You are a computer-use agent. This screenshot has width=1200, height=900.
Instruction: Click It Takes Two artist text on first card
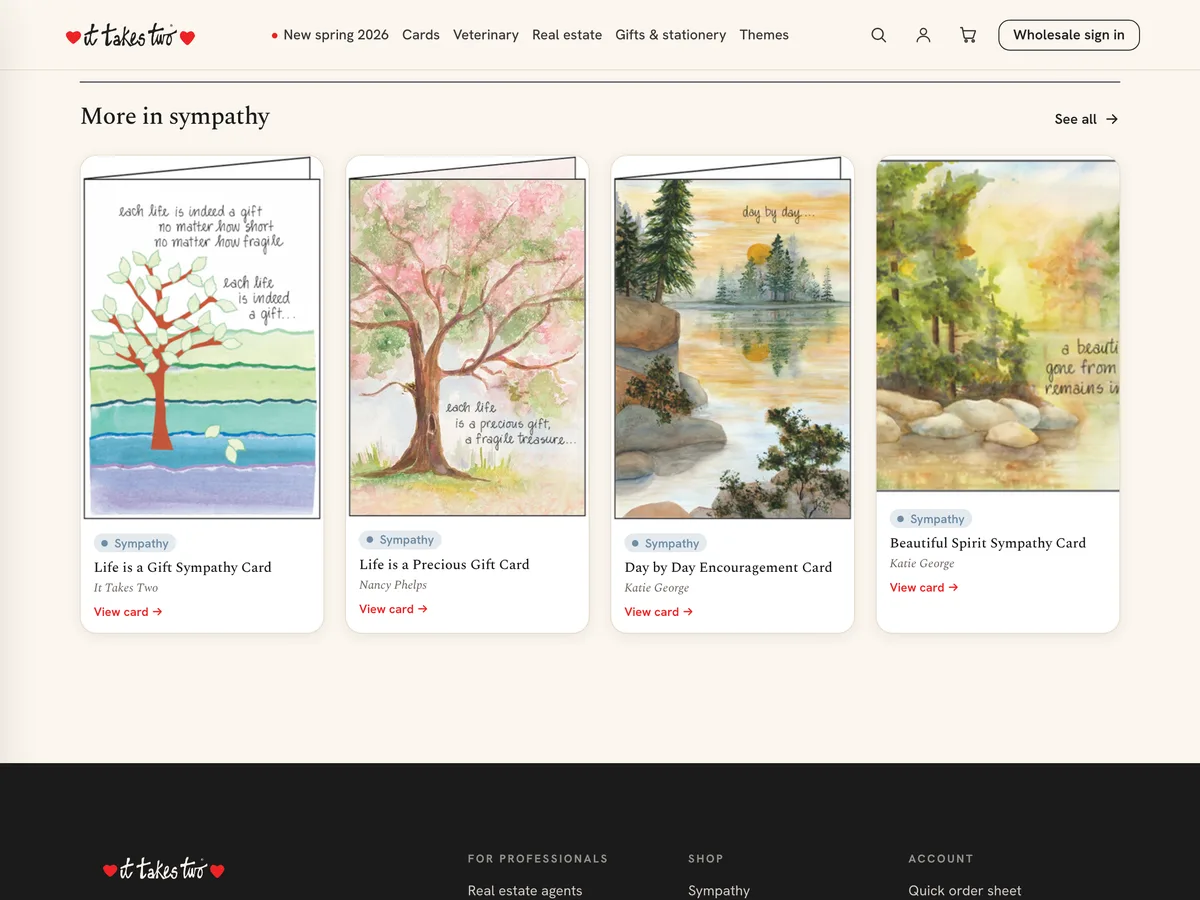tap(126, 588)
